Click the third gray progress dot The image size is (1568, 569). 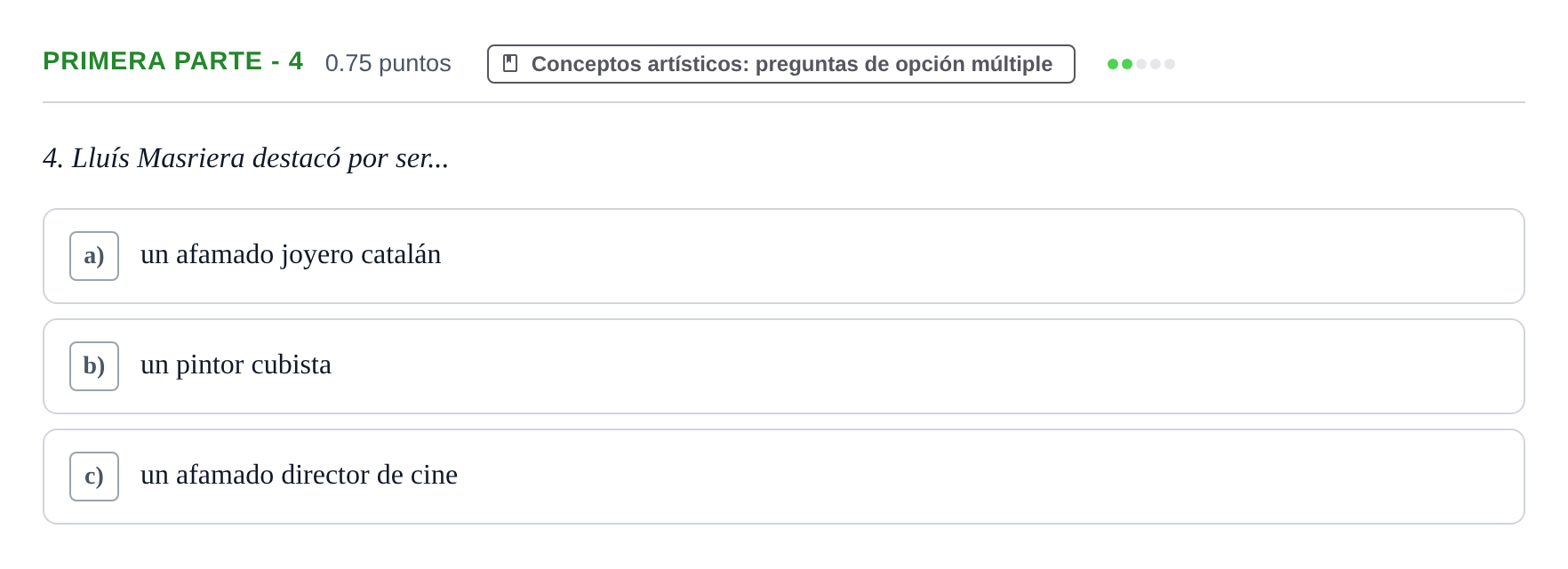click(x=1141, y=64)
